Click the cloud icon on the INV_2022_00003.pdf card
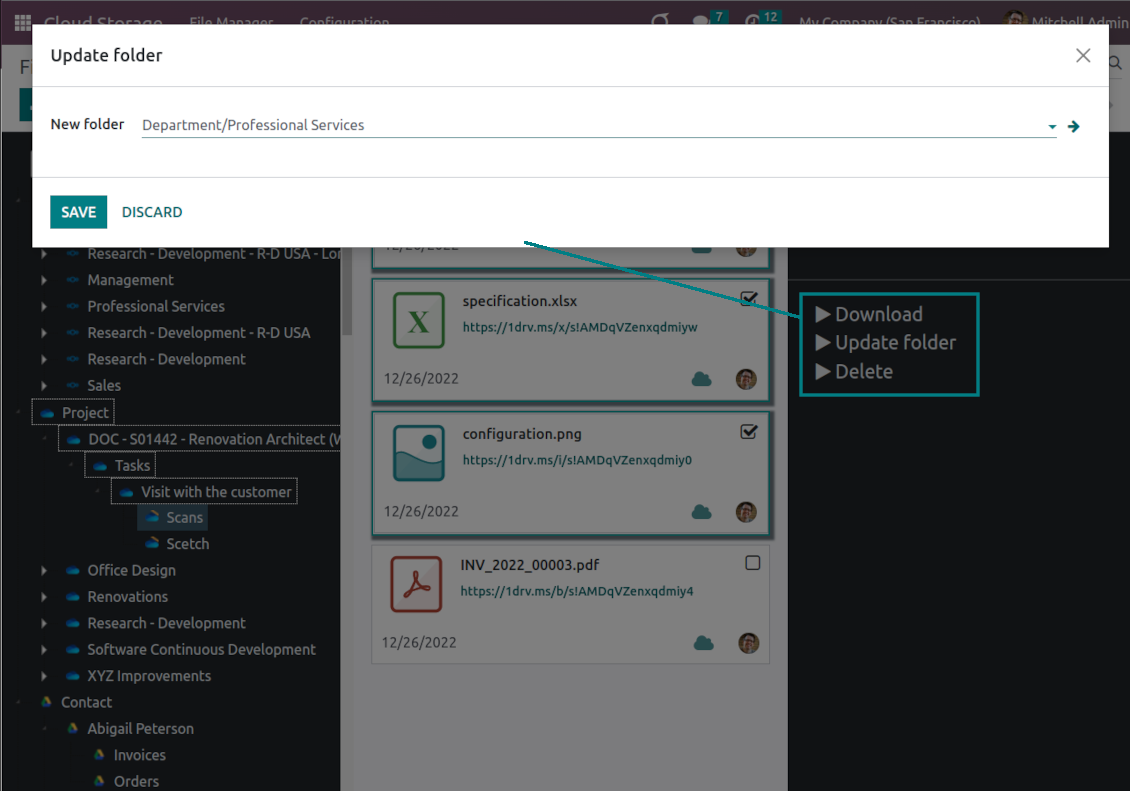This screenshot has height=791, width=1130. pyautogui.click(x=704, y=643)
